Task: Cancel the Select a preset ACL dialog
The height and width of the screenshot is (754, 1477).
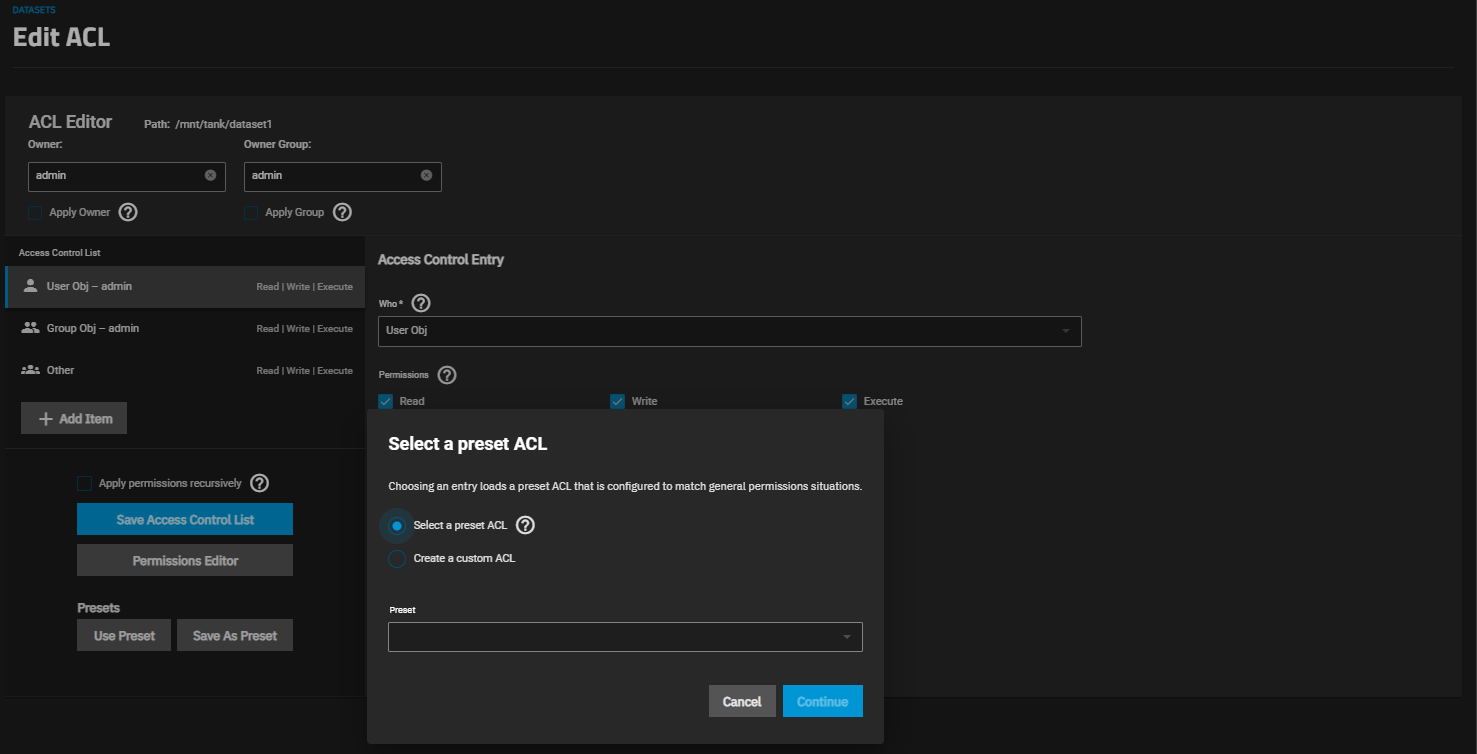Action: (741, 701)
